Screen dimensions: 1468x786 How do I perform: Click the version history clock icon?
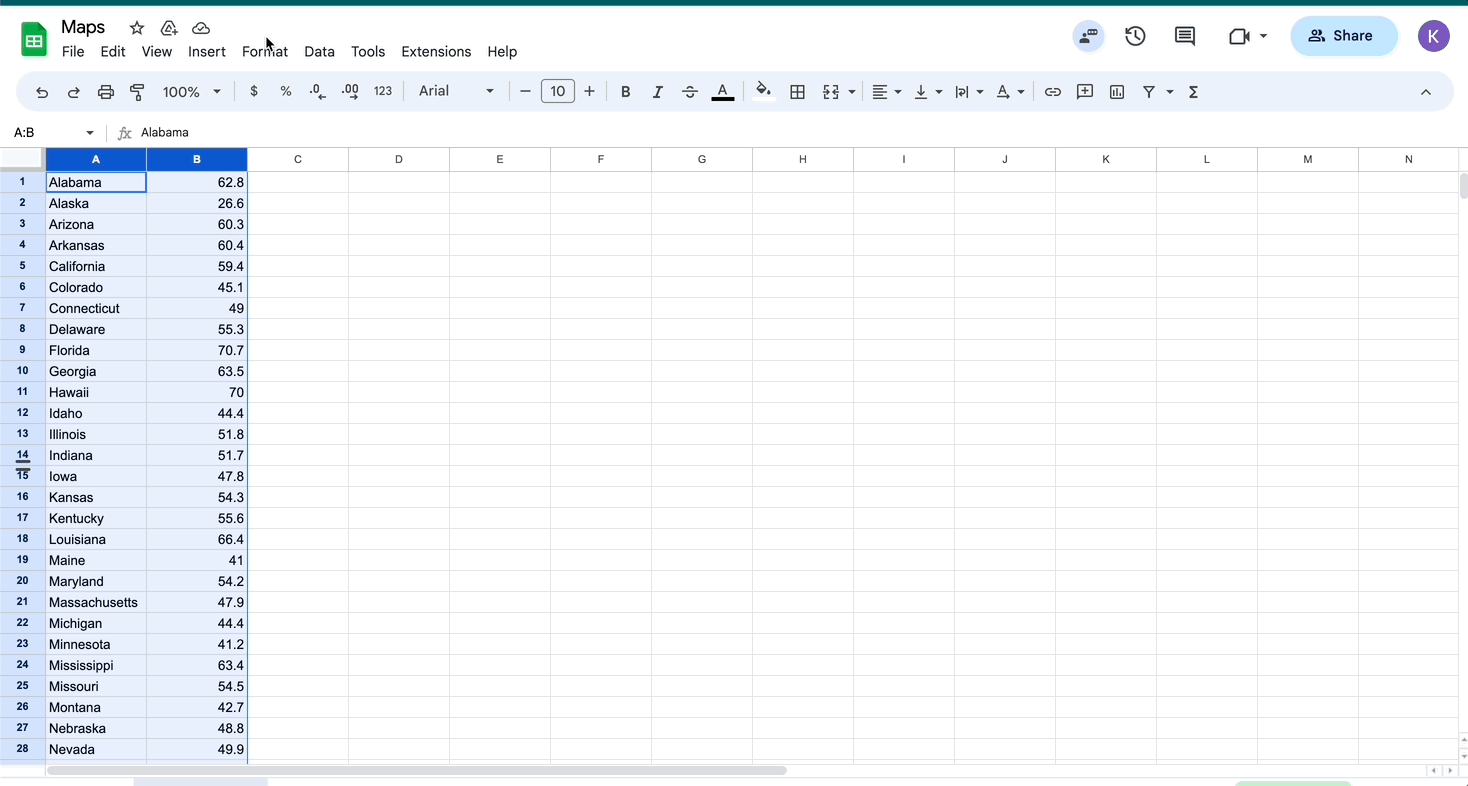click(1135, 35)
